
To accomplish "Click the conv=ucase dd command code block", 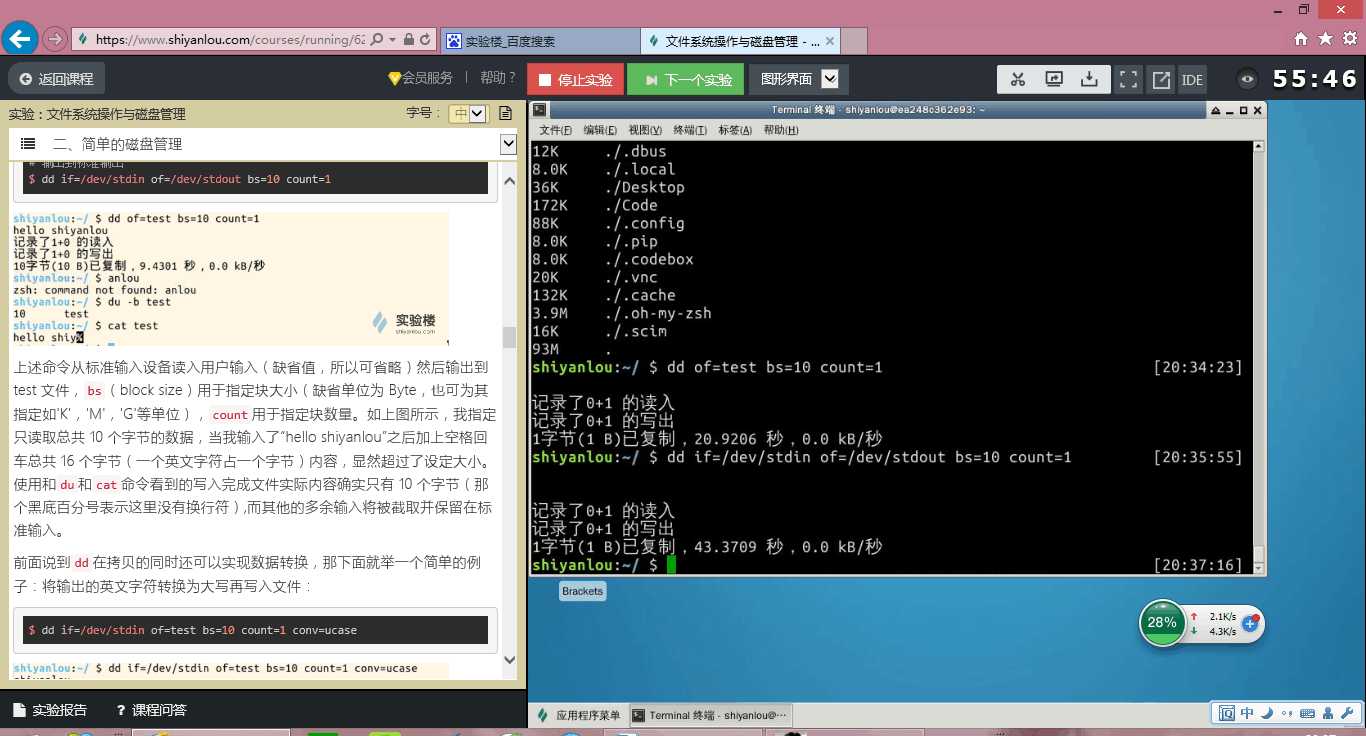I will pyautogui.click(x=255, y=630).
